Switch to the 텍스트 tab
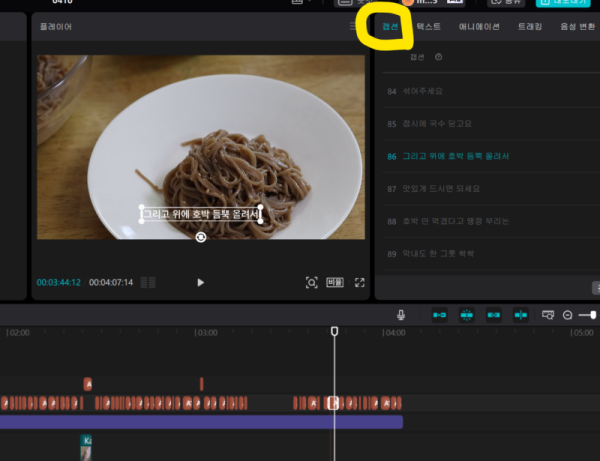 [429, 26]
